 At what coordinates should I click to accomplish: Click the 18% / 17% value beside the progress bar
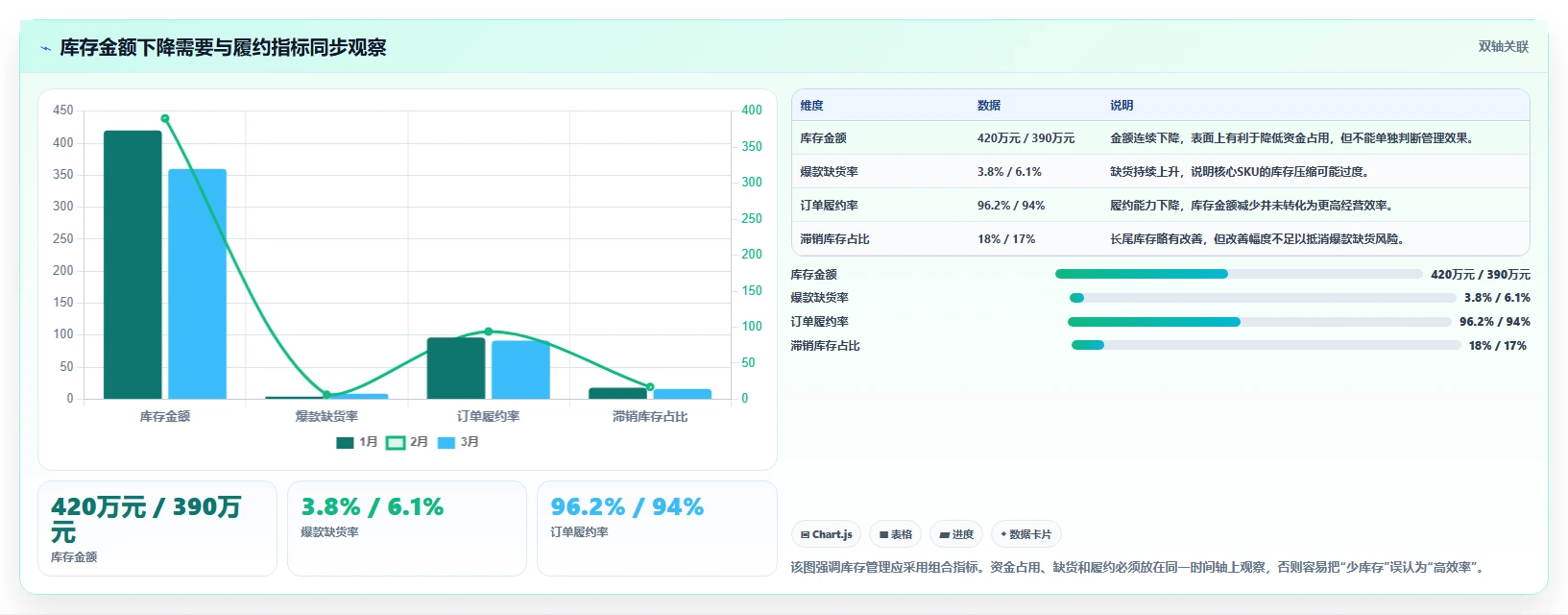pos(1497,346)
